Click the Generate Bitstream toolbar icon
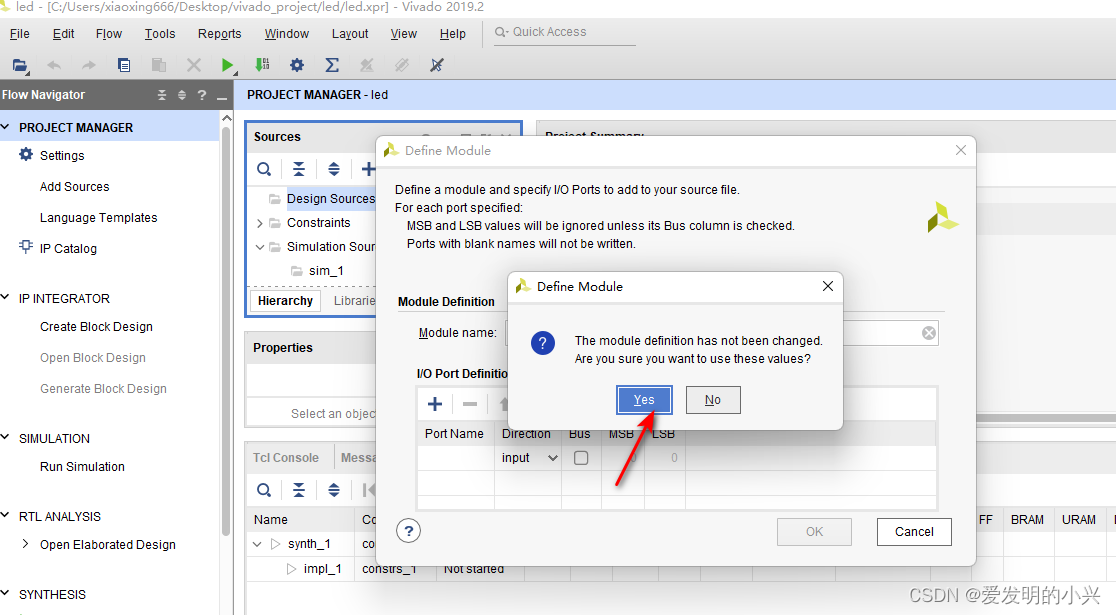The image size is (1116, 615). point(262,65)
